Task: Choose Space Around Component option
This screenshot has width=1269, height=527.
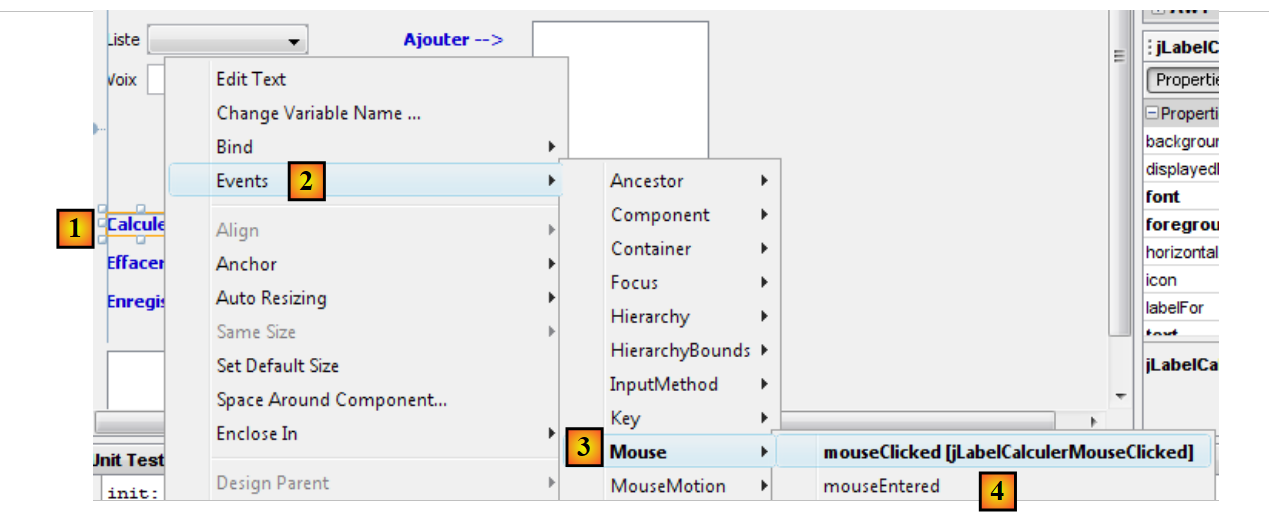Action: pos(331,400)
